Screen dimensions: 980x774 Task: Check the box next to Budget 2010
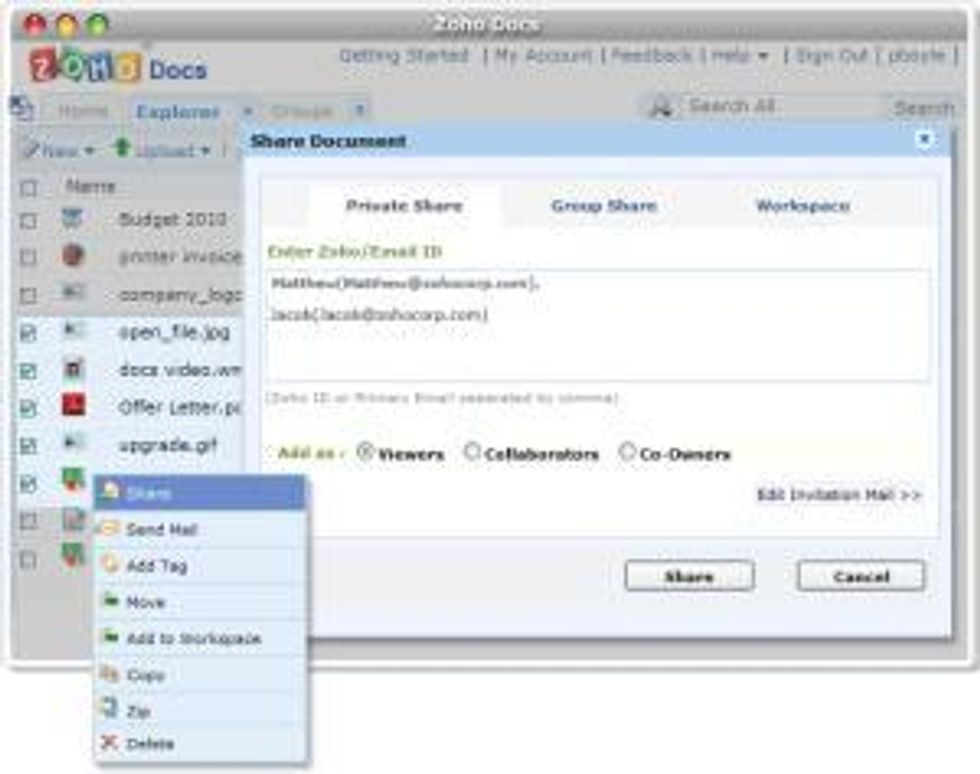pos(29,221)
